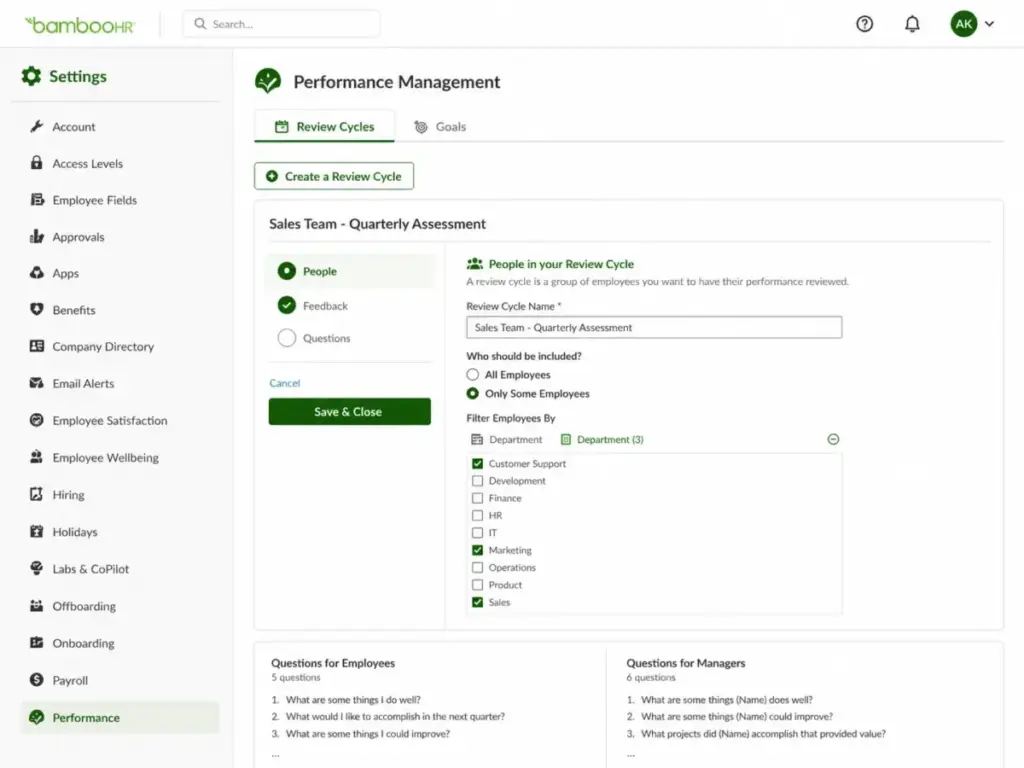Select the People step
Screen dimensions: 1024x768
coord(350,271)
